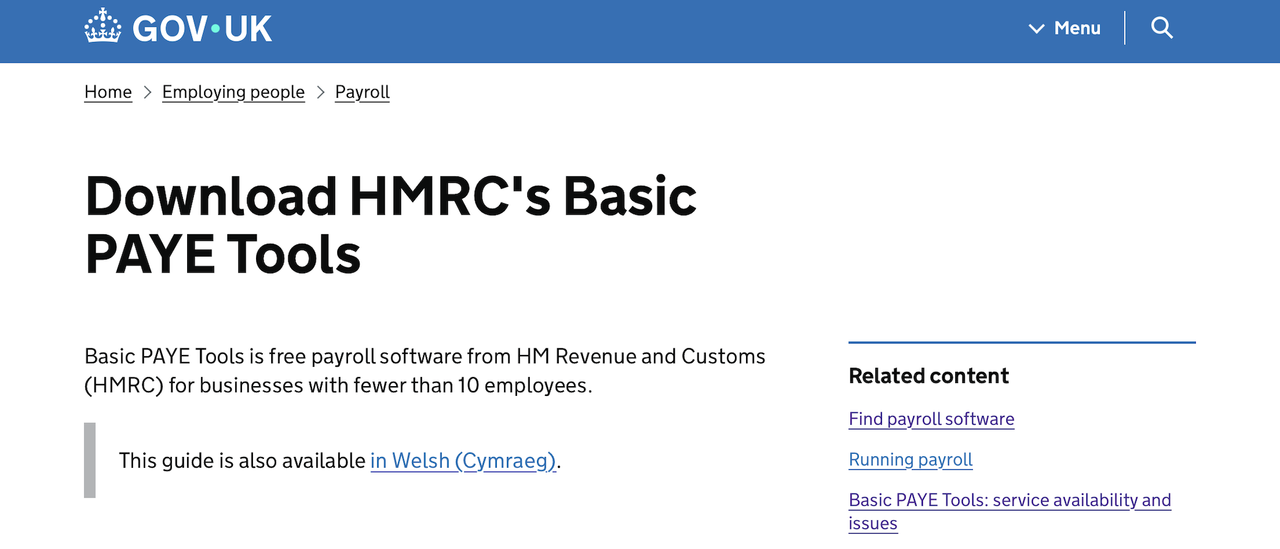
Task: Click breadcrumb chevron between Home and Employing people
Action: click(147, 92)
